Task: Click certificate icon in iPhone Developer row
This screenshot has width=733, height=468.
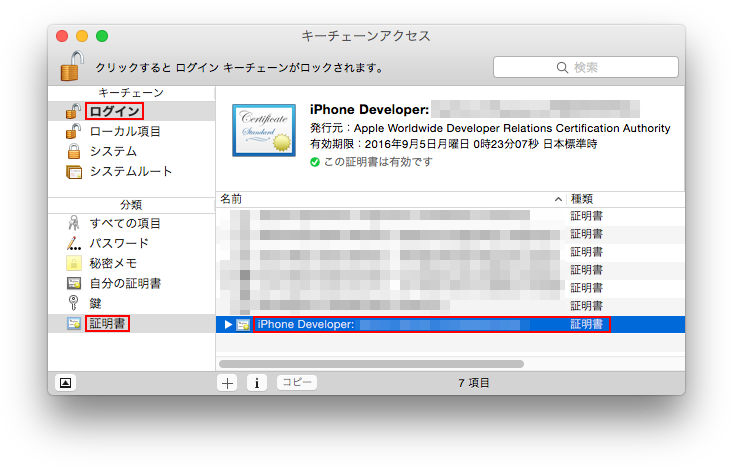Action: coord(243,325)
